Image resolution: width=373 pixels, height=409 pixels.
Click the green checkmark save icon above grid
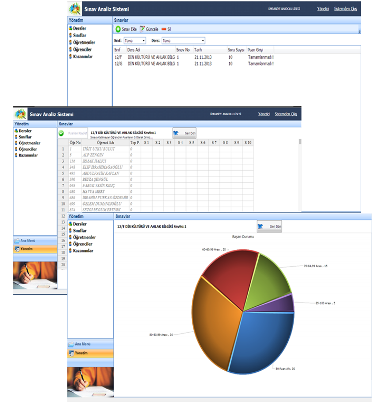tap(61, 133)
